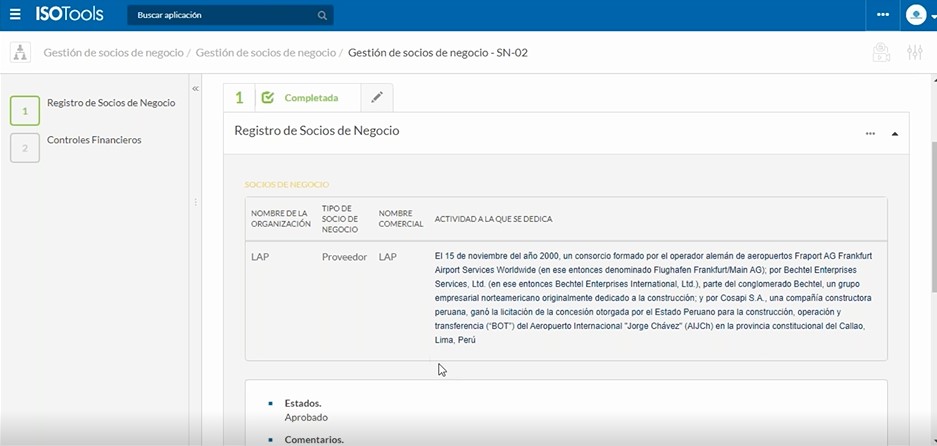Go to second Gestión de socios breadcrumb
The height and width of the screenshot is (446, 937).
[265, 53]
